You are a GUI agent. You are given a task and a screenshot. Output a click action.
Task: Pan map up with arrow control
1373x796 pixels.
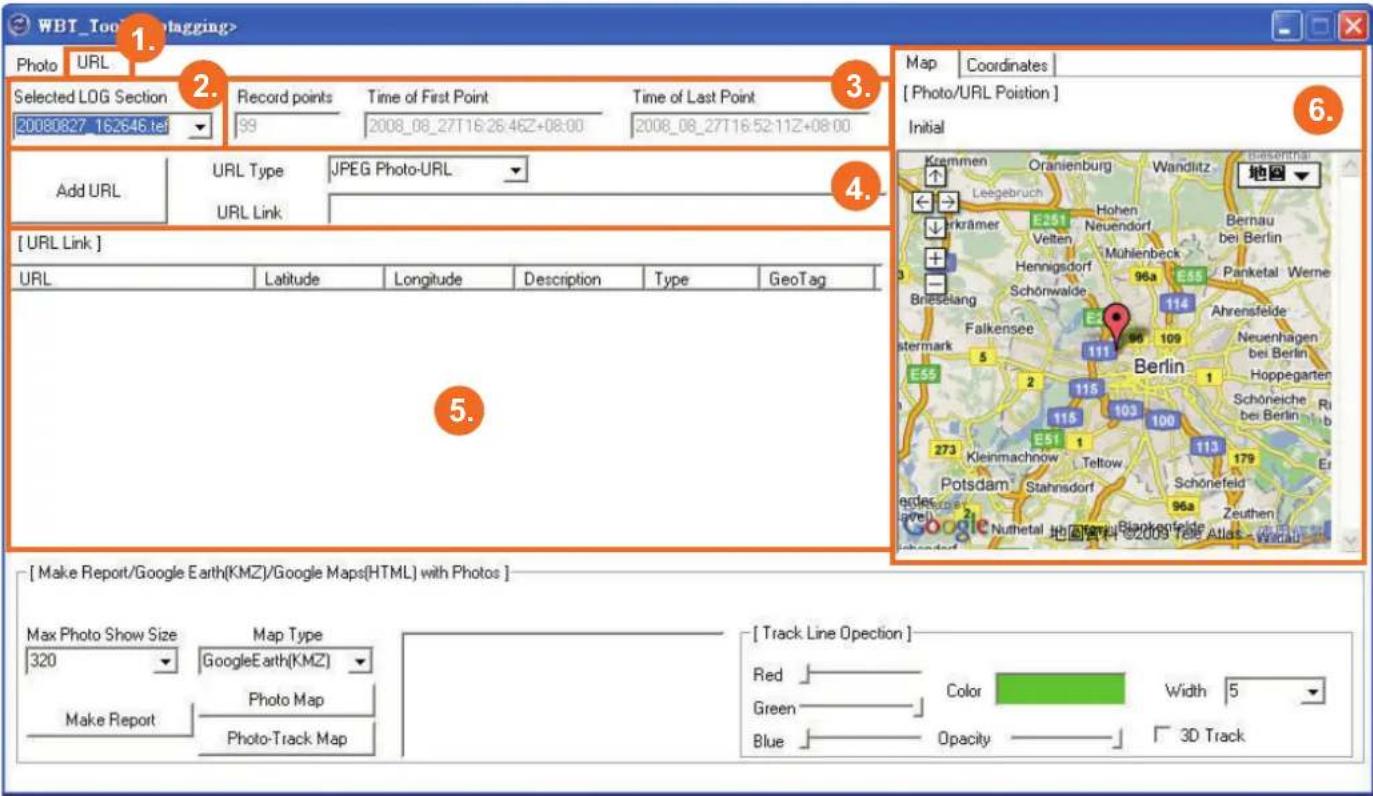coord(935,176)
